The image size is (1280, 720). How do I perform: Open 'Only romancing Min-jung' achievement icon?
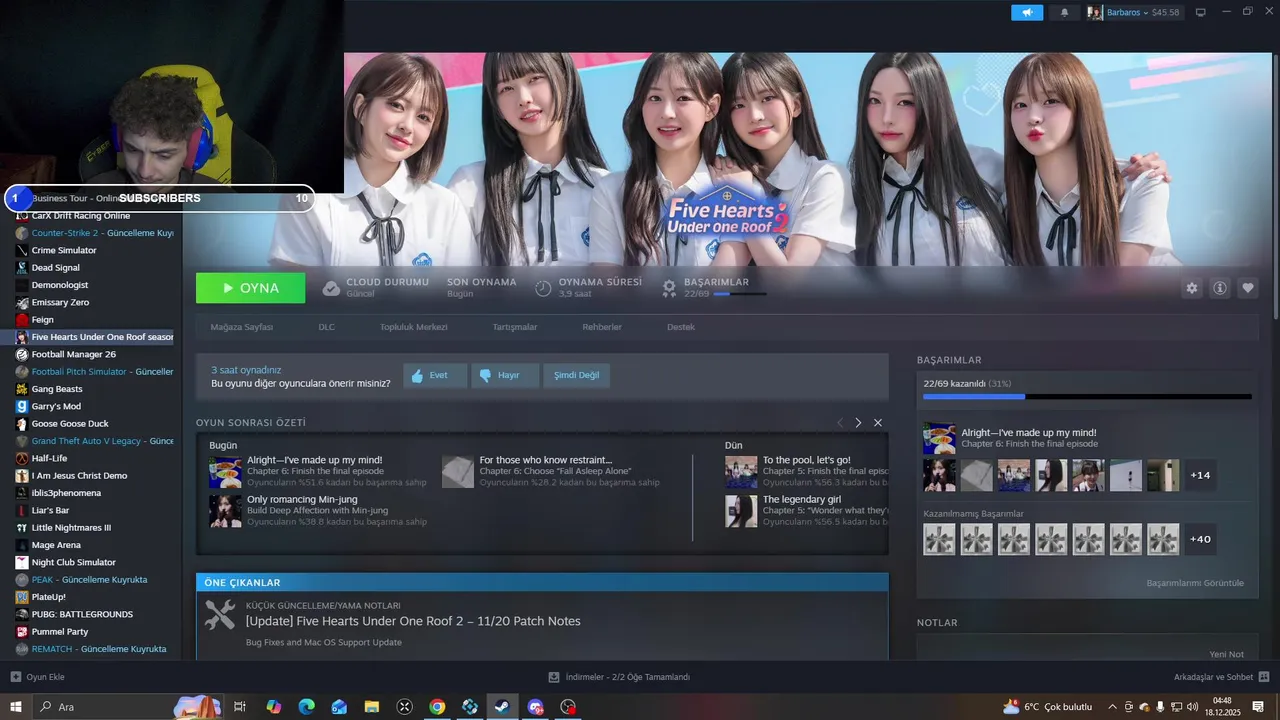pos(225,511)
